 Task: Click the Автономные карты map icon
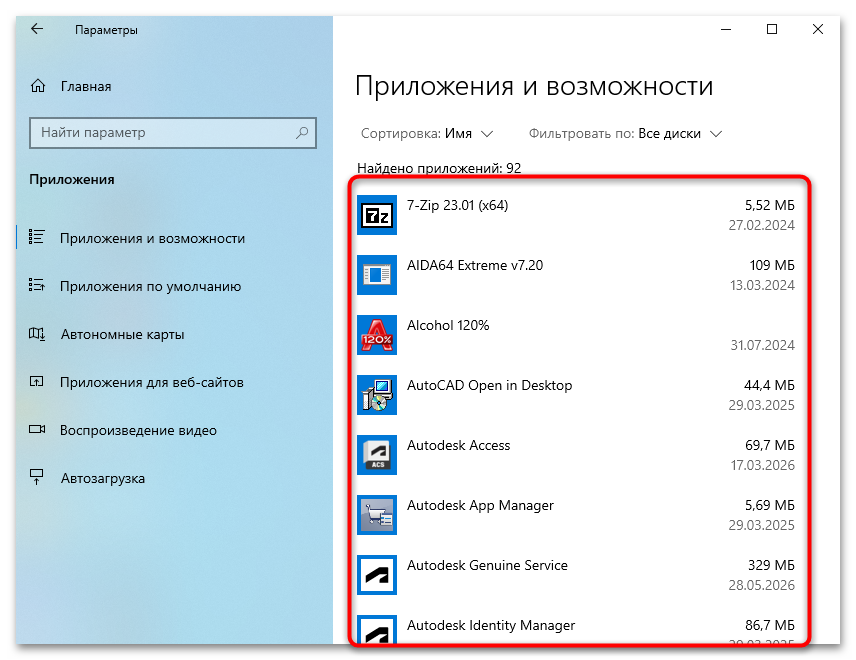click(x=37, y=334)
